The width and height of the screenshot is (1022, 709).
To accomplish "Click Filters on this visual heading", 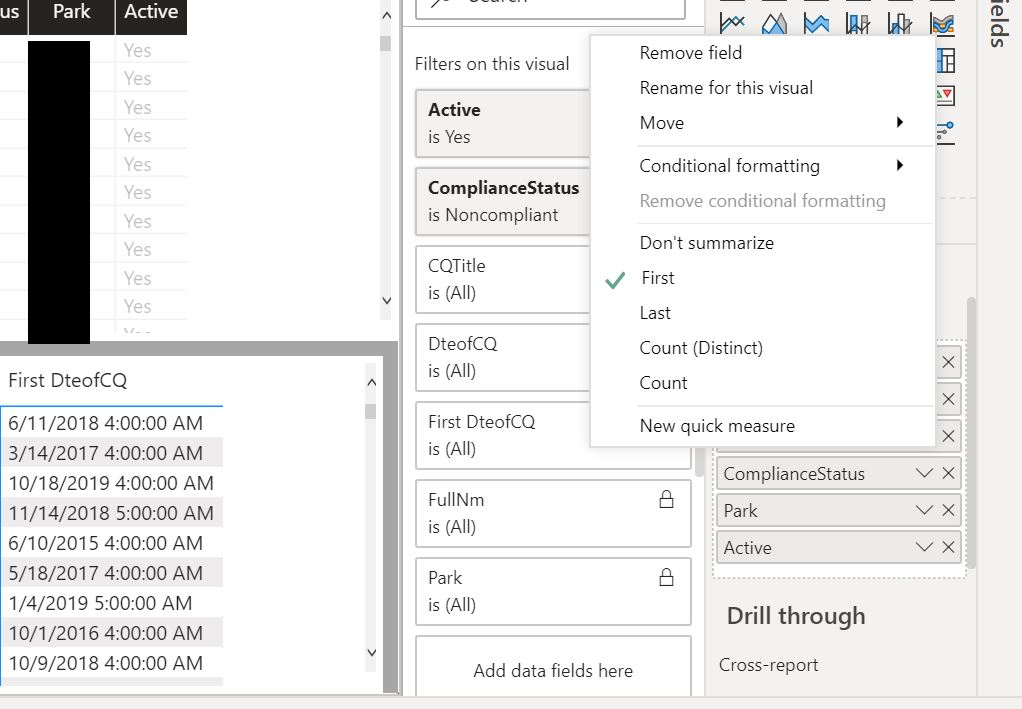I will (492, 64).
